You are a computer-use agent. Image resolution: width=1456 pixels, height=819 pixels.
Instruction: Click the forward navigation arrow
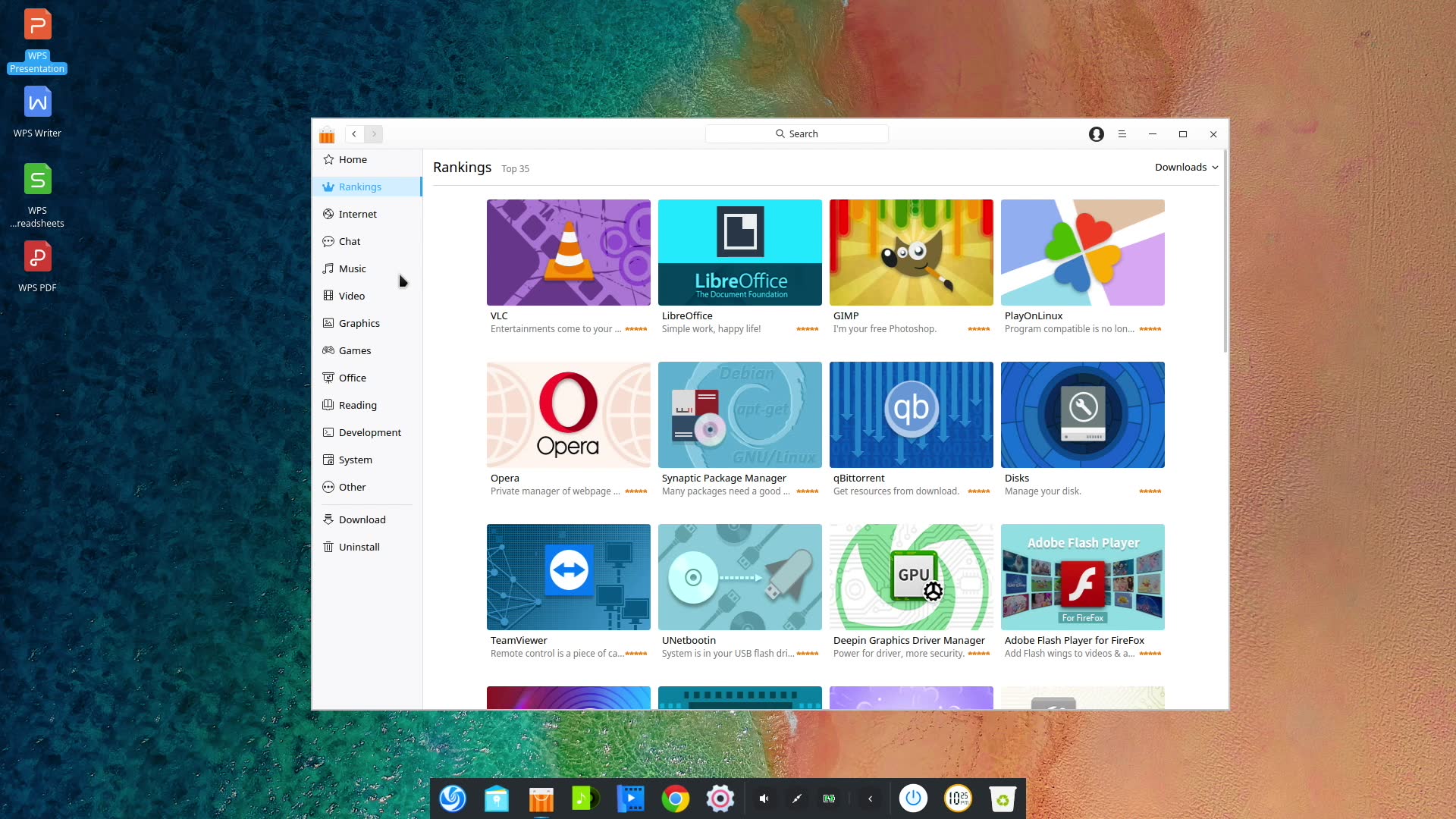[x=374, y=133]
